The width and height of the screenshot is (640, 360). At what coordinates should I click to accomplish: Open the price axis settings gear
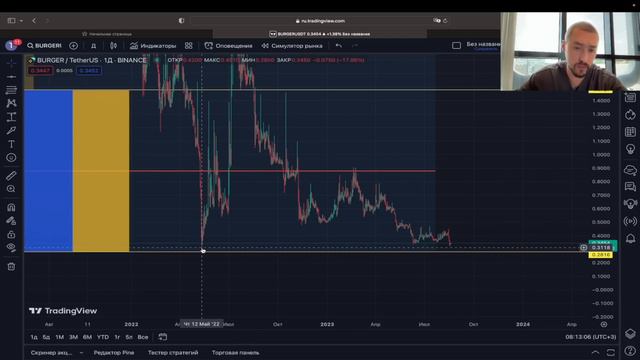click(x=604, y=324)
